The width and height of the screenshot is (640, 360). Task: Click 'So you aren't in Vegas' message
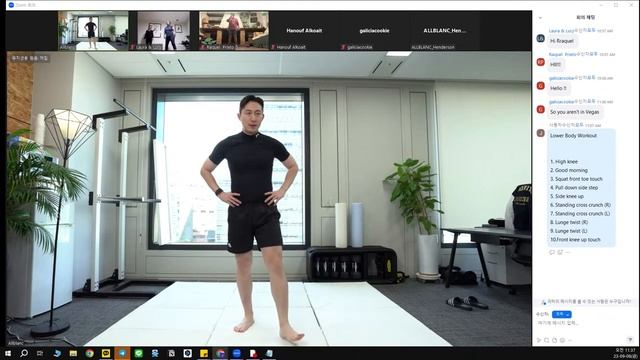click(574, 112)
